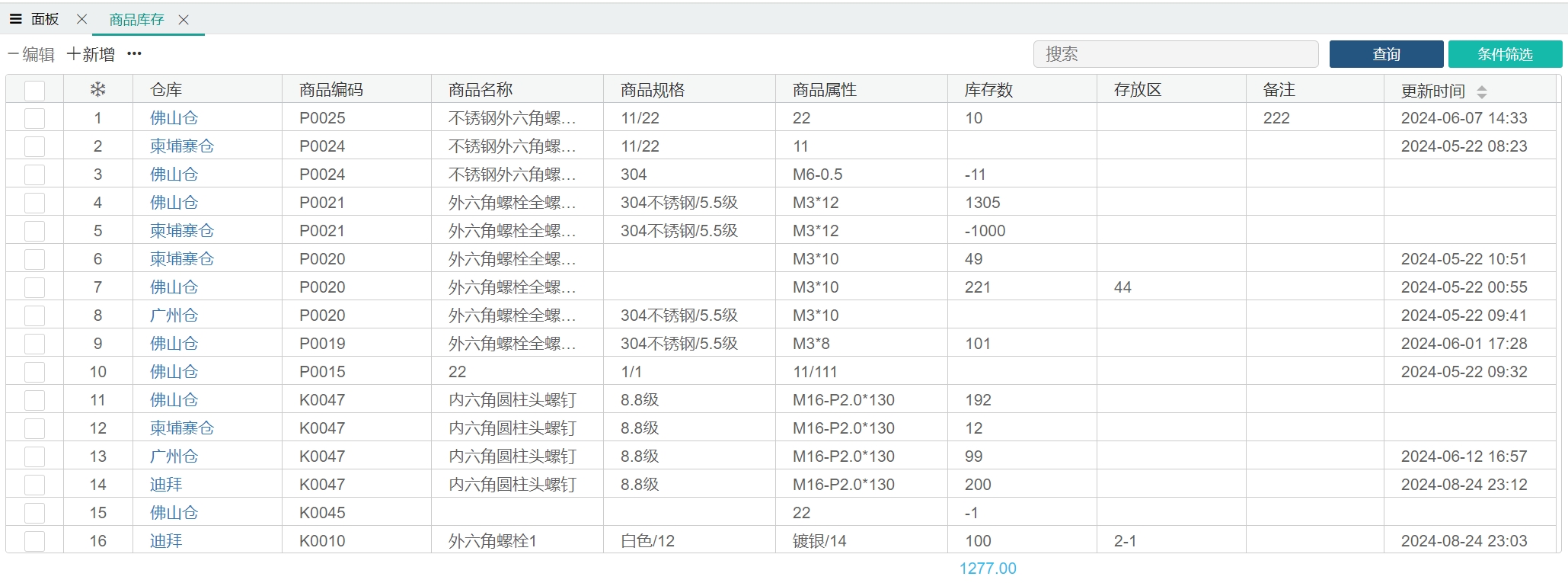Image resolution: width=1568 pixels, height=583 pixels.
Task: Click the 新增 button
Action: click(91, 54)
